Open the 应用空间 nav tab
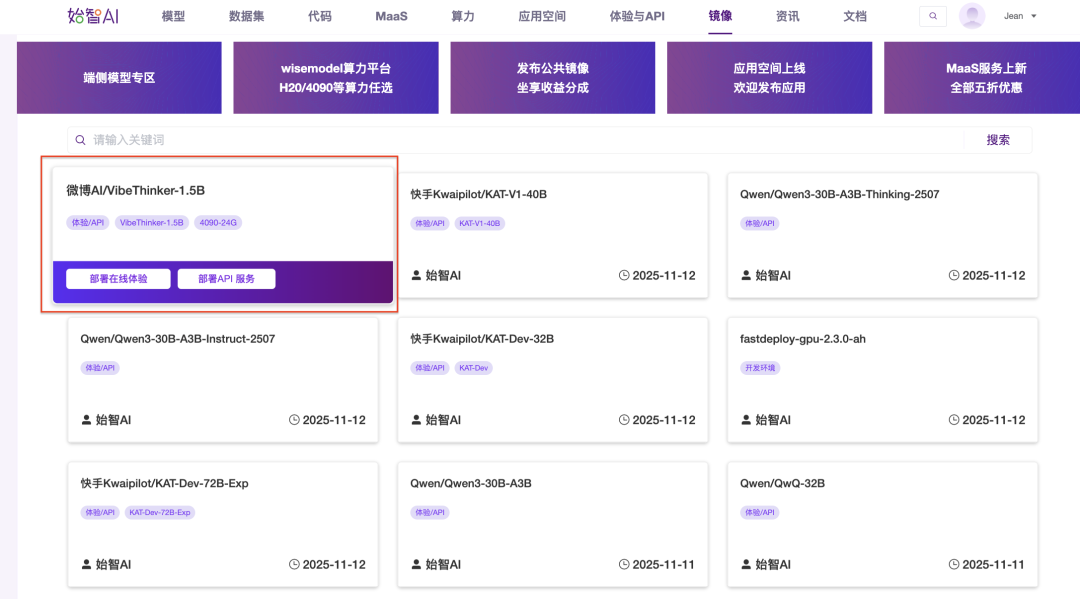The image size is (1080, 599). coord(542,16)
